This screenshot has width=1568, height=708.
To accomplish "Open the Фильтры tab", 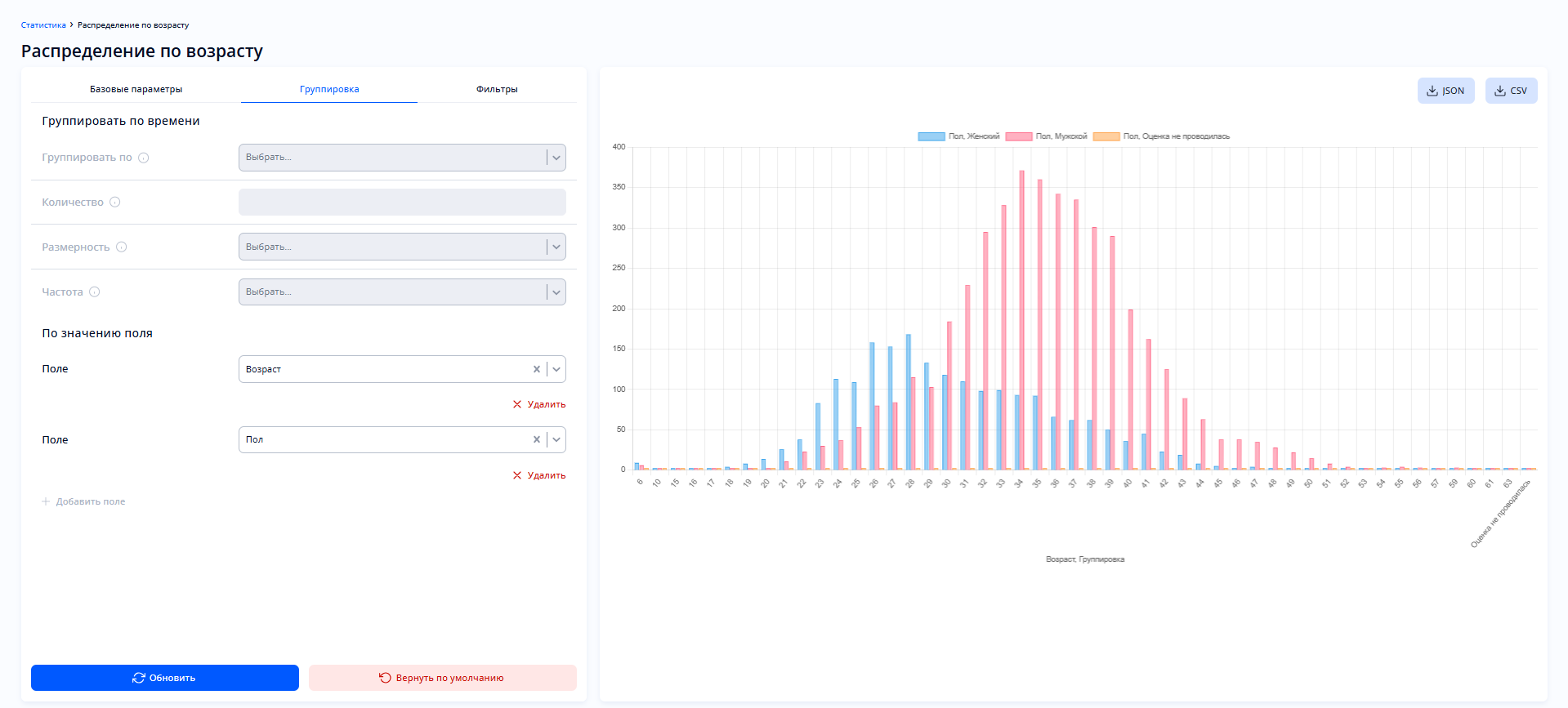I will pyautogui.click(x=497, y=89).
